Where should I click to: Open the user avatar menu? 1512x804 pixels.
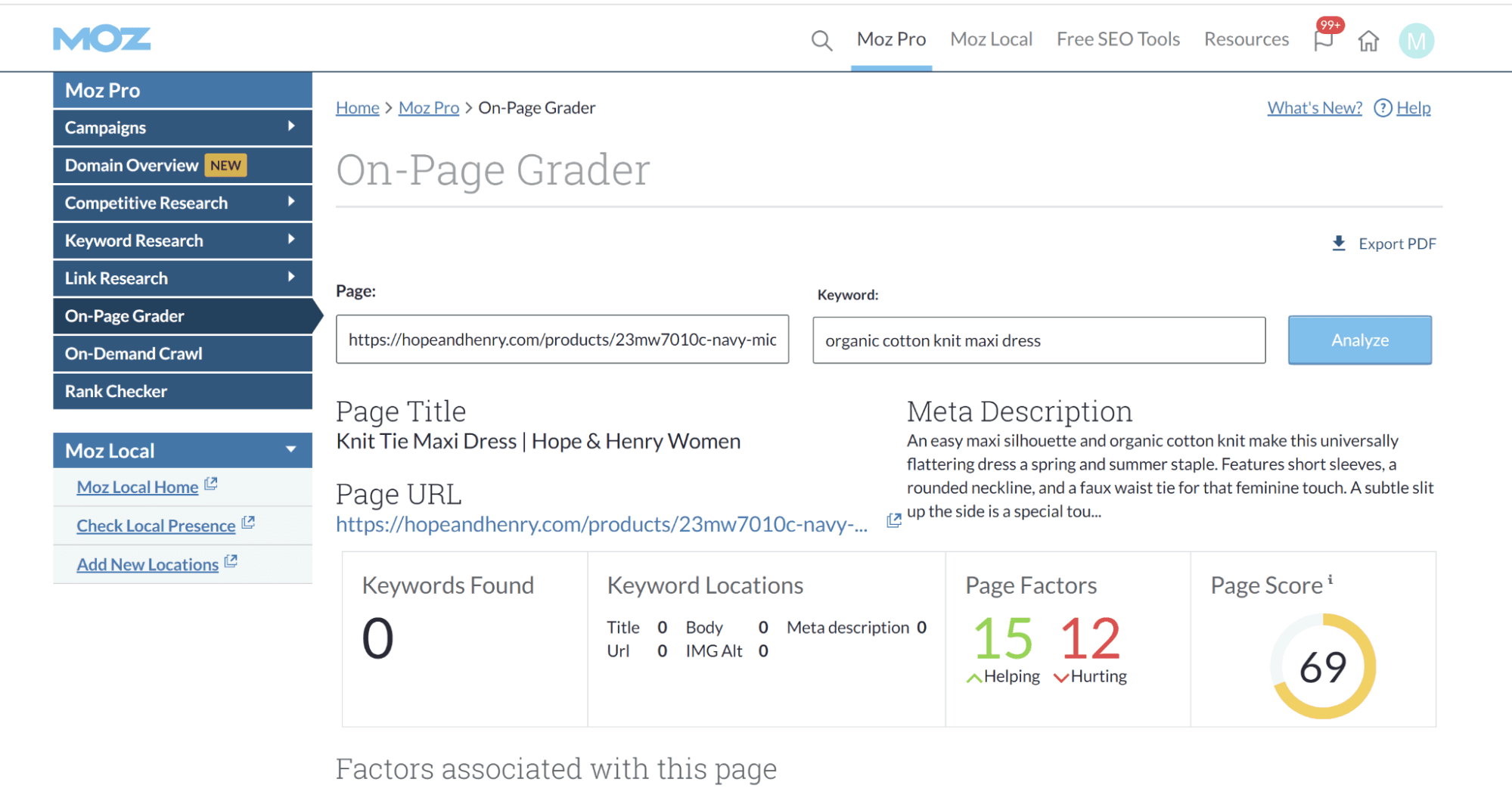coord(1417,41)
